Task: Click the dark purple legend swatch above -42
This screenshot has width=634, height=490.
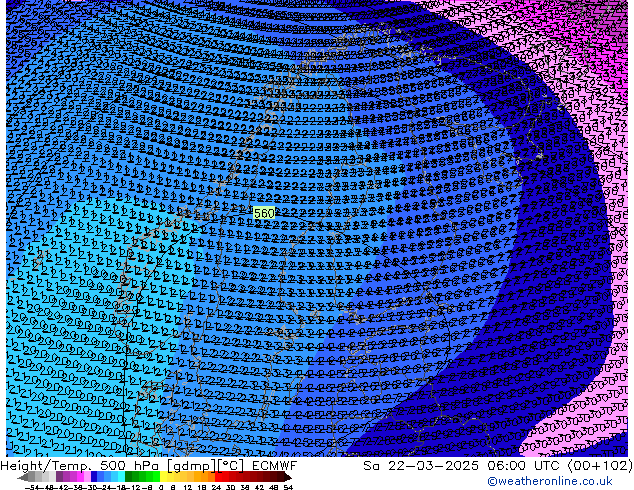Action: (x=59, y=477)
